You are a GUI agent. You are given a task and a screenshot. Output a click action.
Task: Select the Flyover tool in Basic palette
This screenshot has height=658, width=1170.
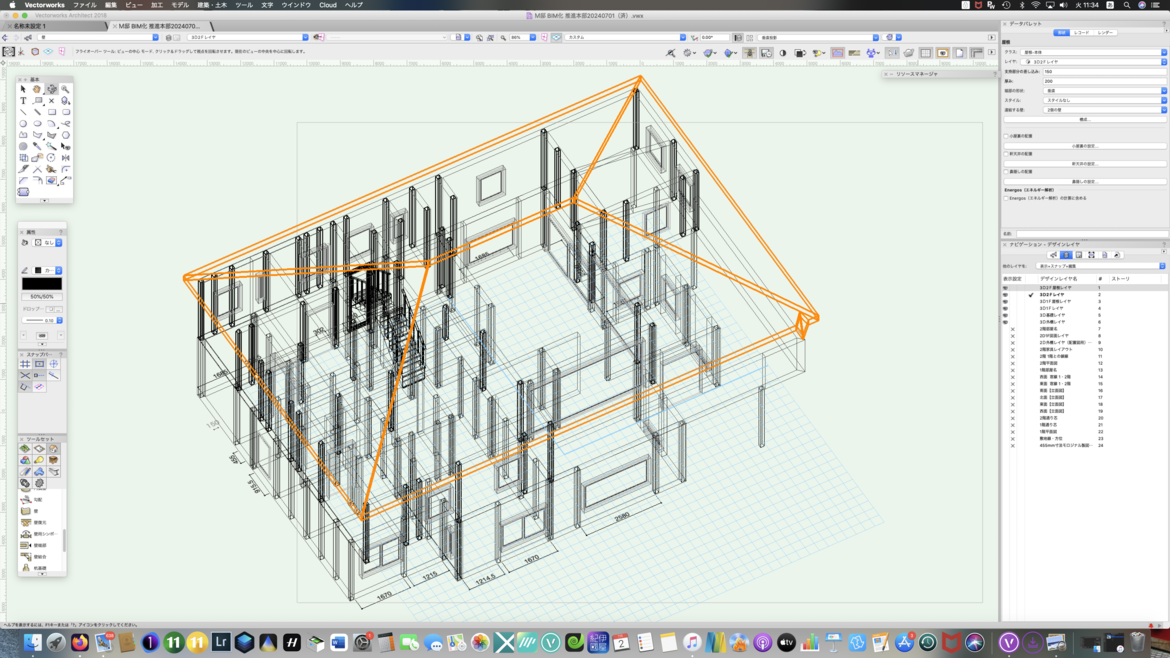click(x=51, y=89)
